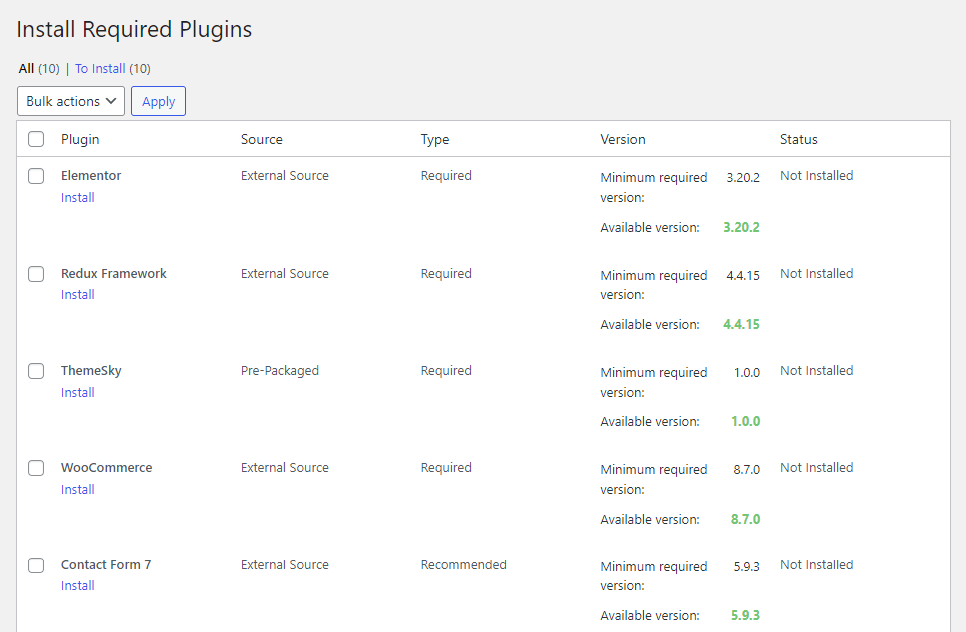Click Elementor's available version 3.20.2 in green
This screenshot has height=632, width=966.
tap(741, 227)
